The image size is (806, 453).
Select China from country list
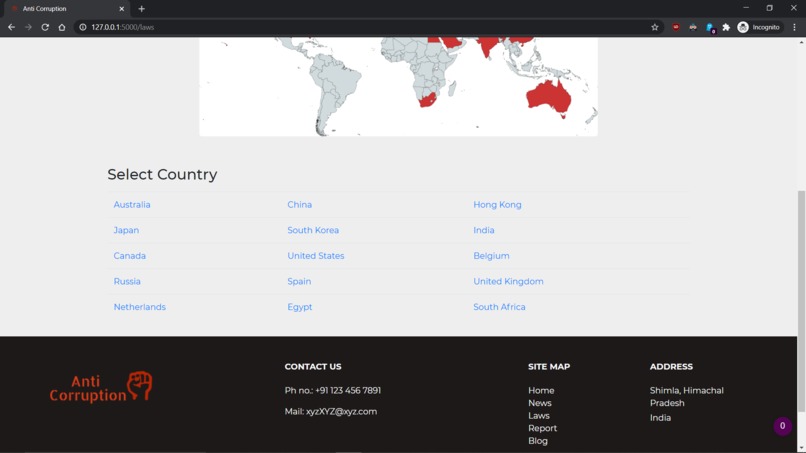(x=300, y=205)
